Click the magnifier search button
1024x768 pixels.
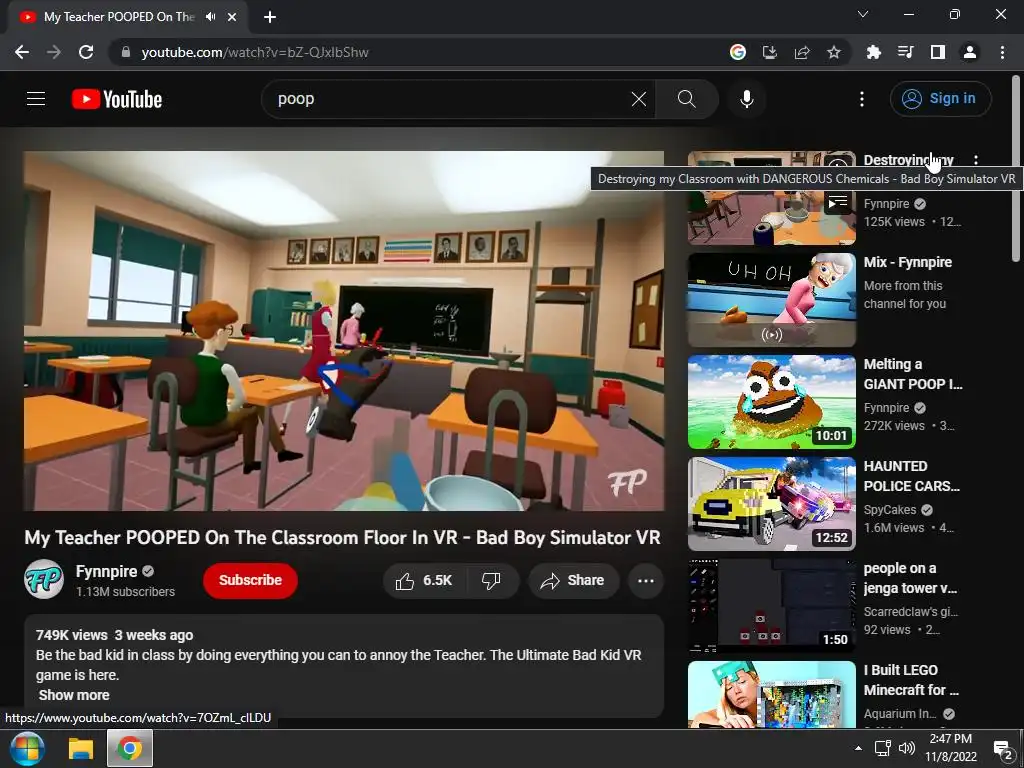(x=686, y=99)
